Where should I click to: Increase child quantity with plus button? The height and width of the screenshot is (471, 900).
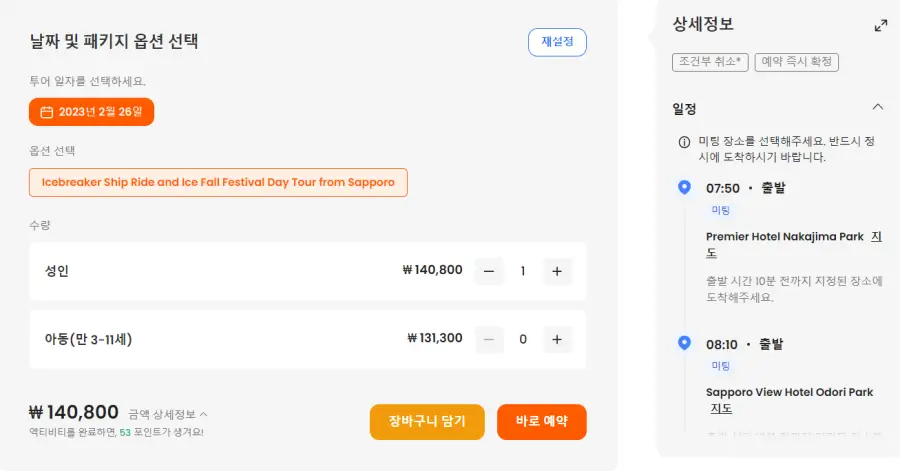[x=557, y=339]
